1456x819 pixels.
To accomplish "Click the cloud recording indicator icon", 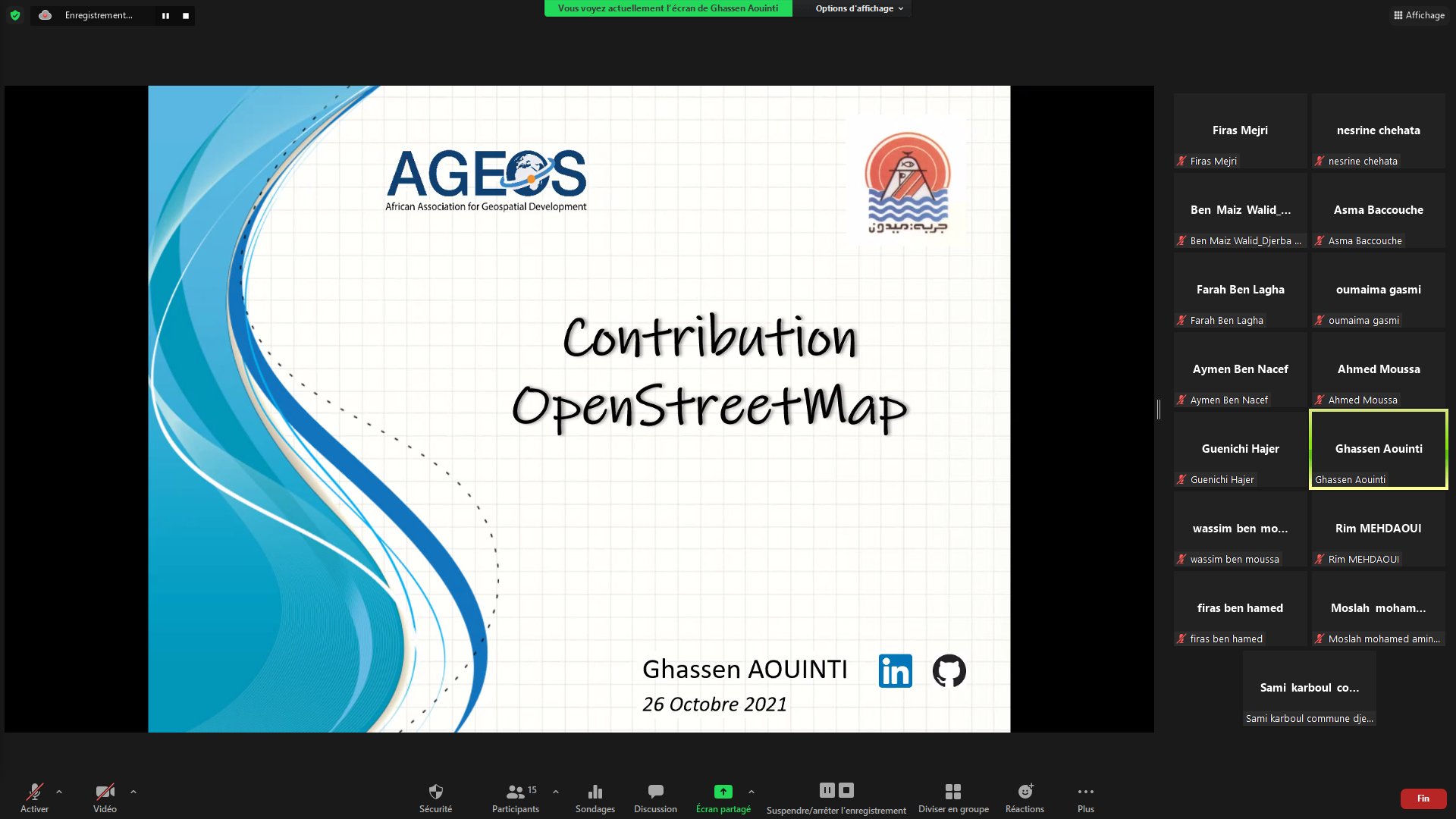I will tap(45, 15).
